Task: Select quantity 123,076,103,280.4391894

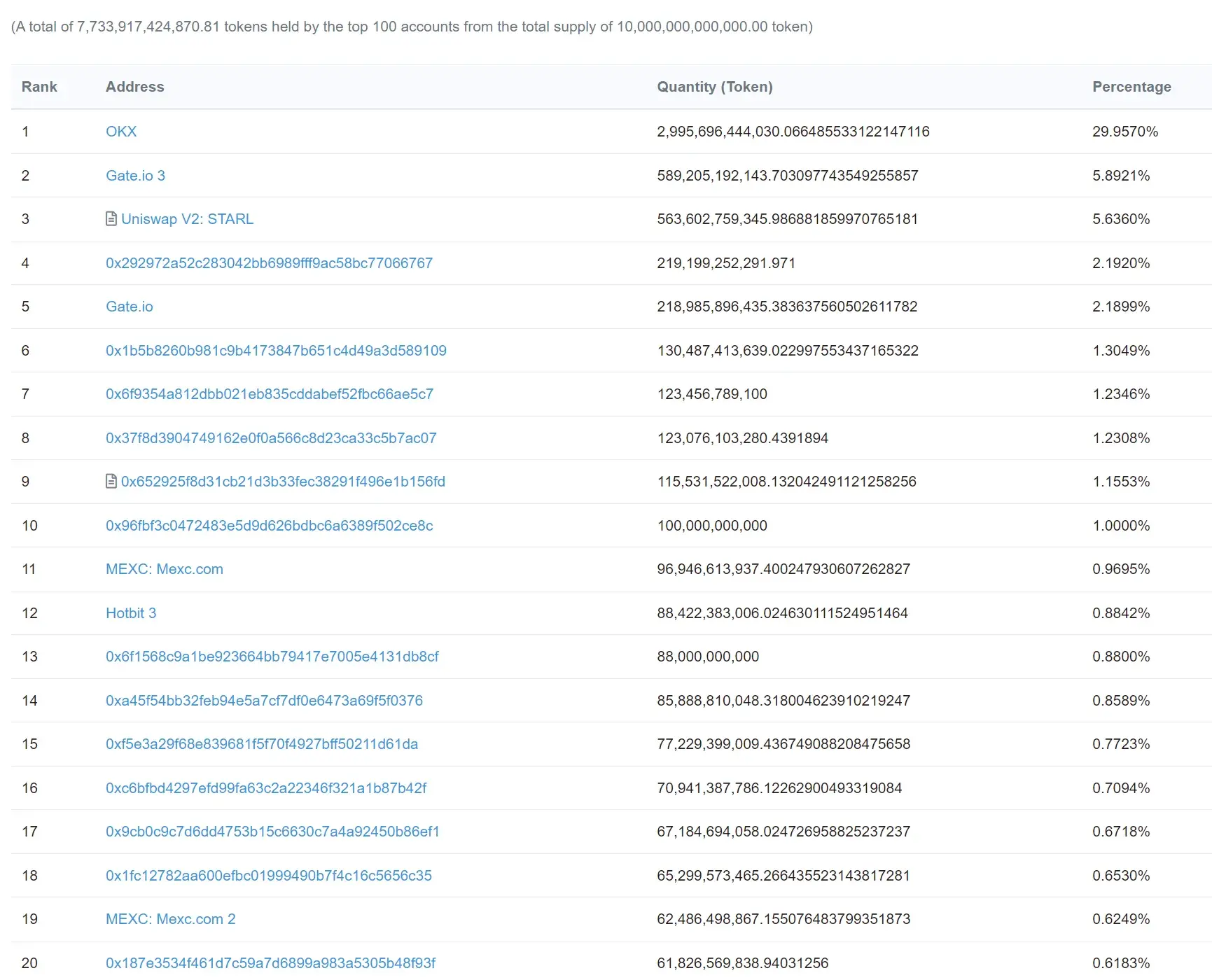Action: coord(742,438)
